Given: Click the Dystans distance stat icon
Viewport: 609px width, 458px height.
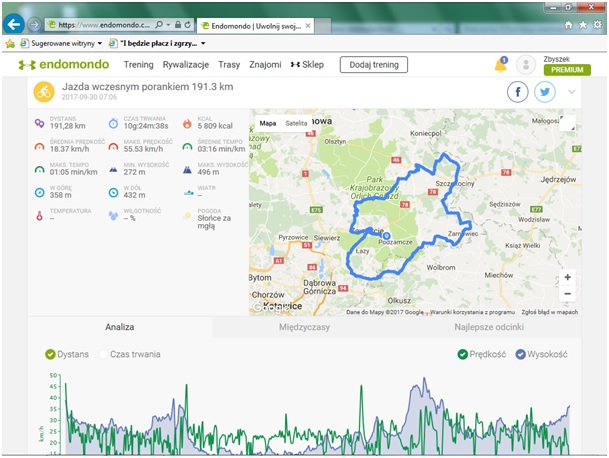Looking at the screenshot, I should 39,123.
